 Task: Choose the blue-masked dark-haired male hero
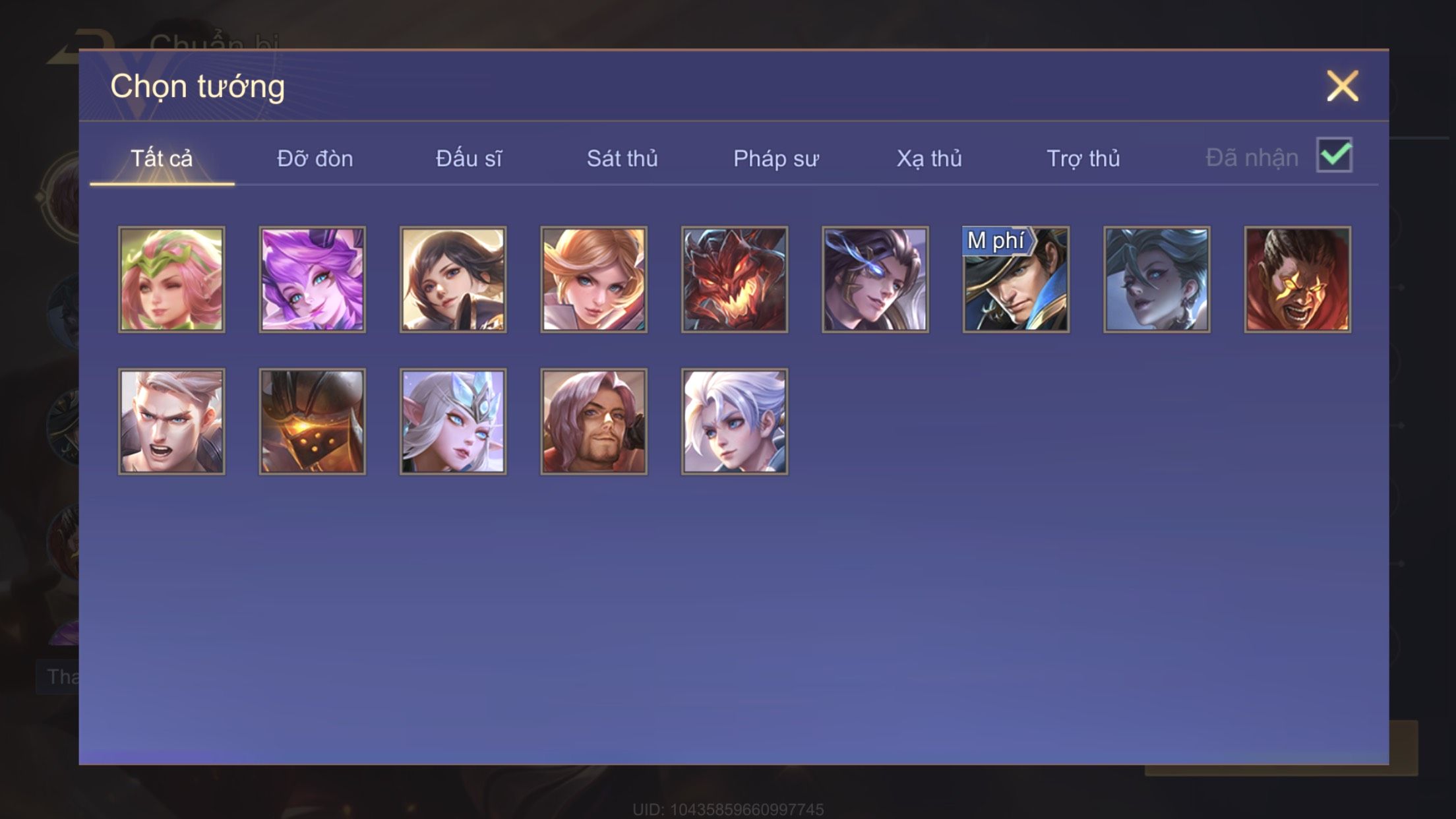[x=875, y=280]
